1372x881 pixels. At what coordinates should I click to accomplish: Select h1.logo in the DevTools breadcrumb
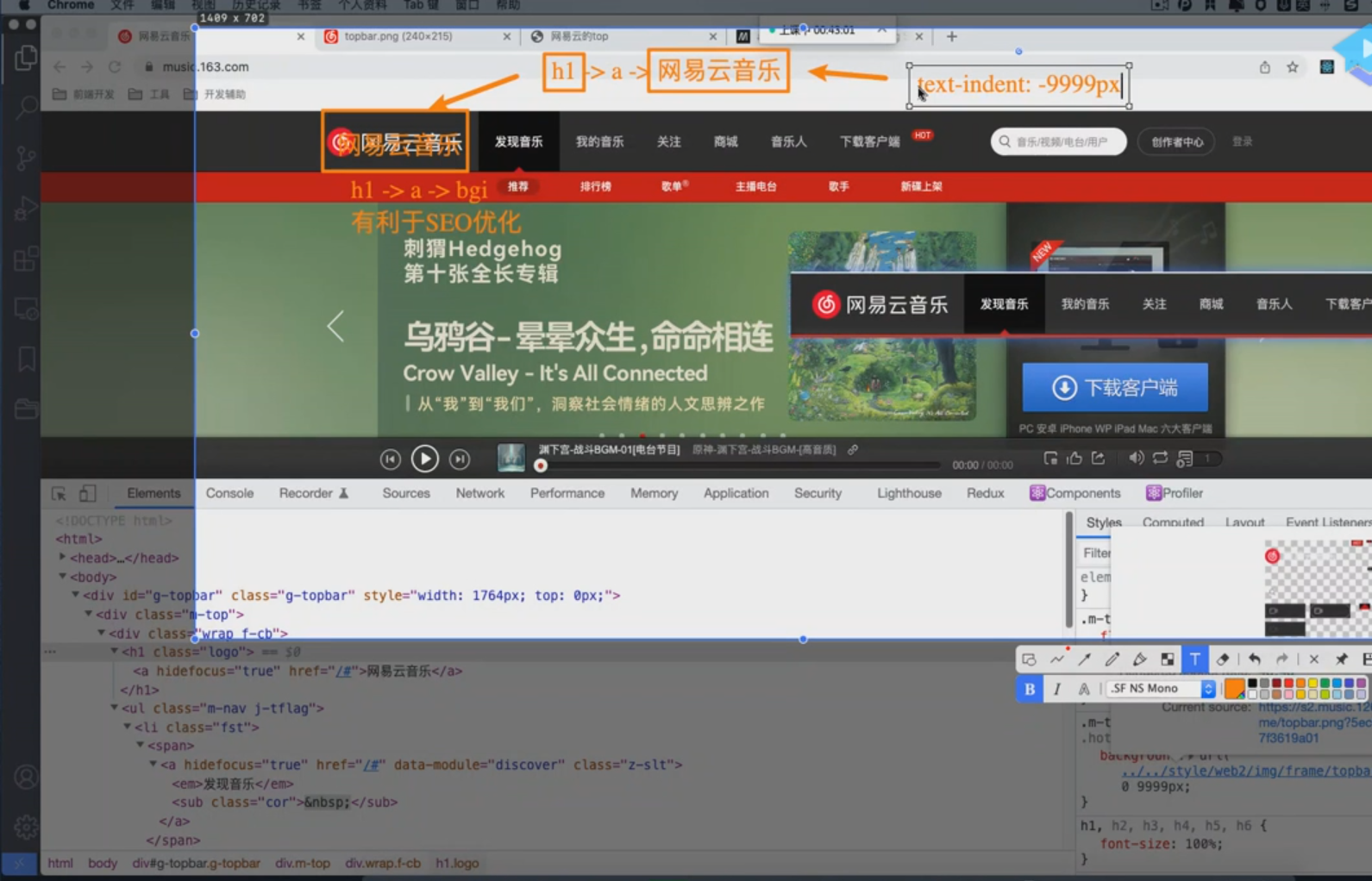pos(457,863)
